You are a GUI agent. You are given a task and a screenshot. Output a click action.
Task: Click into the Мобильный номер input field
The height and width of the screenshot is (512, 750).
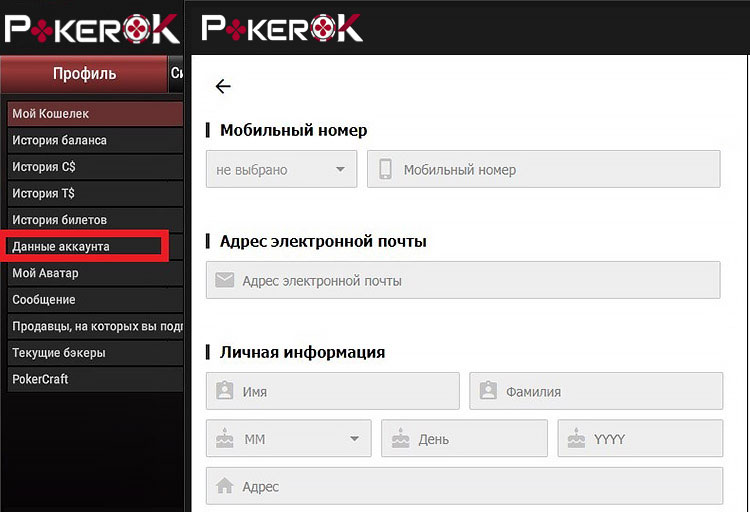543,169
